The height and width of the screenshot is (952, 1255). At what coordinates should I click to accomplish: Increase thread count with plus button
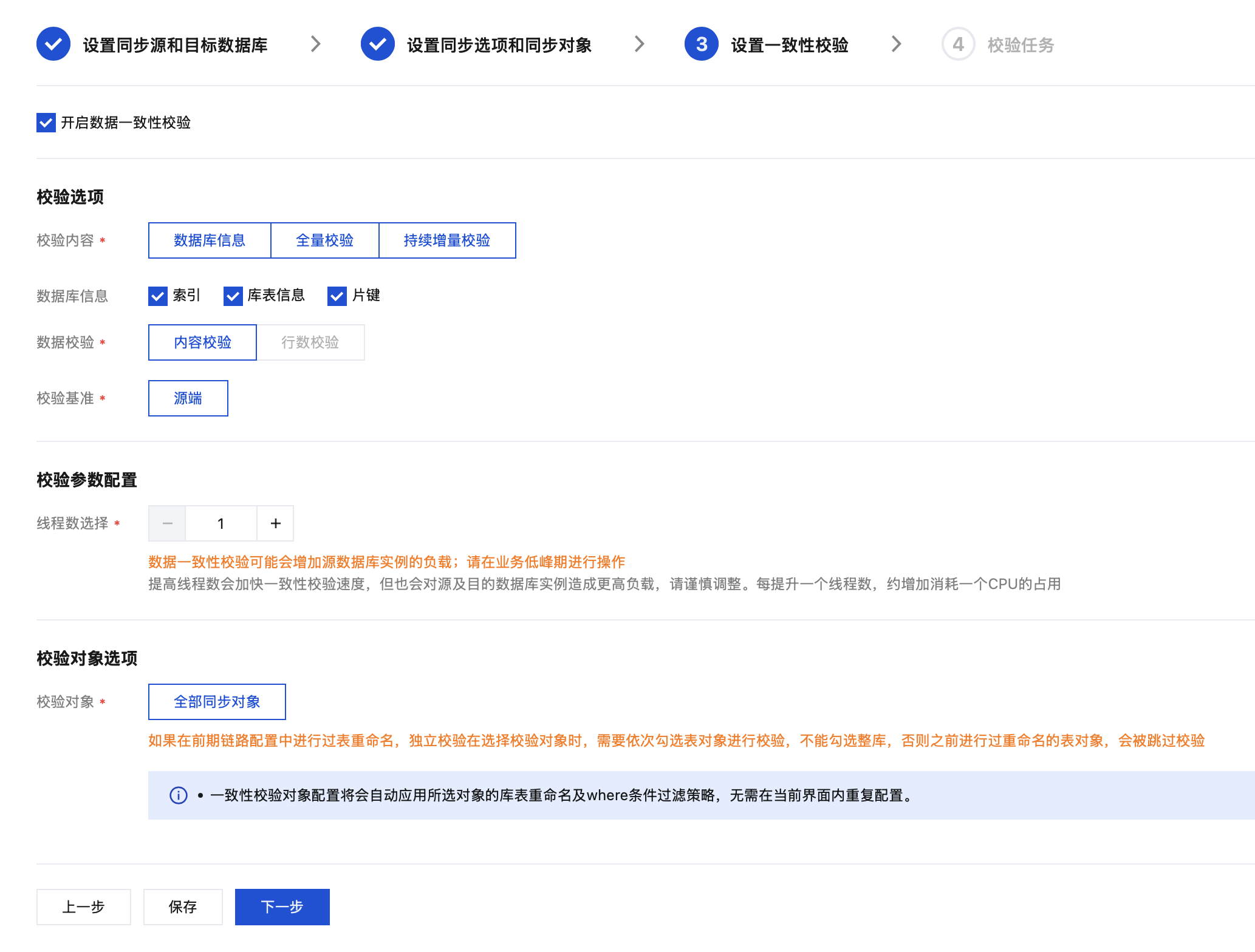[x=275, y=523]
